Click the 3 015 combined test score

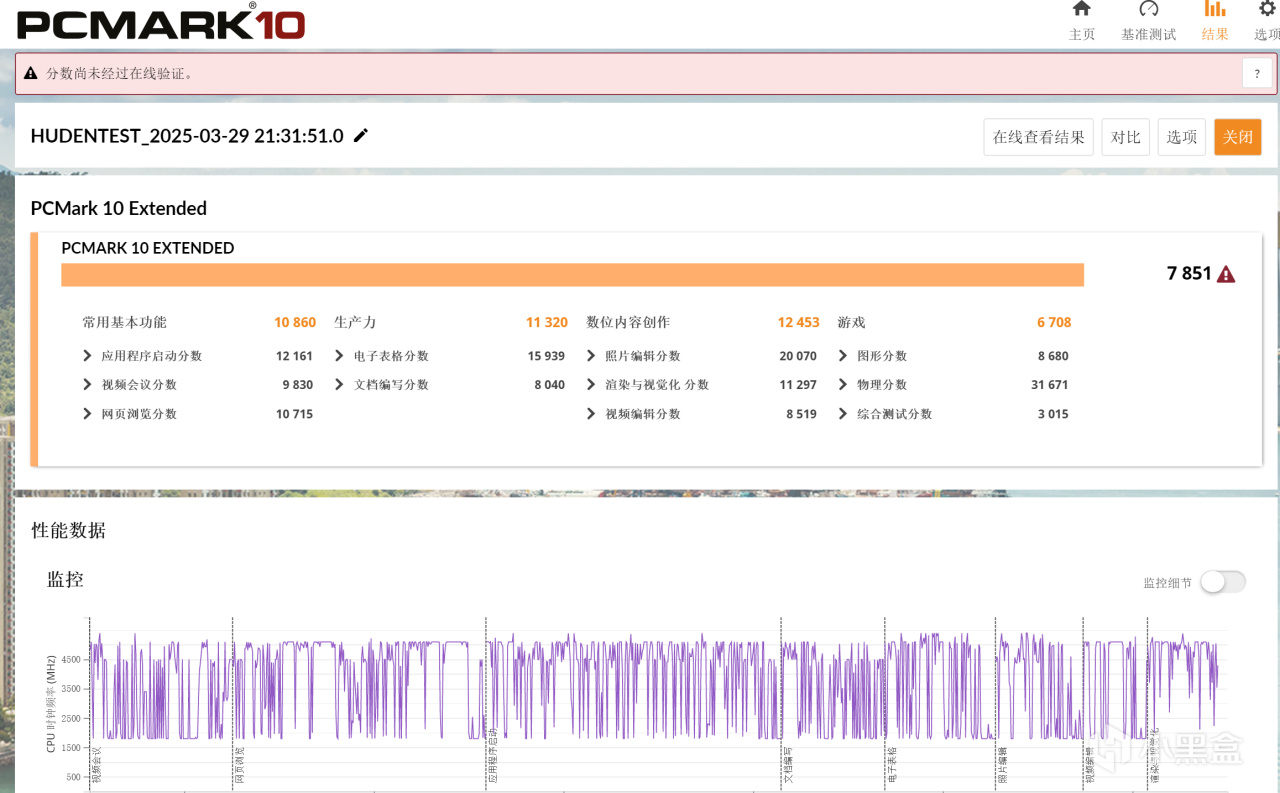click(x=1053, y=414)
